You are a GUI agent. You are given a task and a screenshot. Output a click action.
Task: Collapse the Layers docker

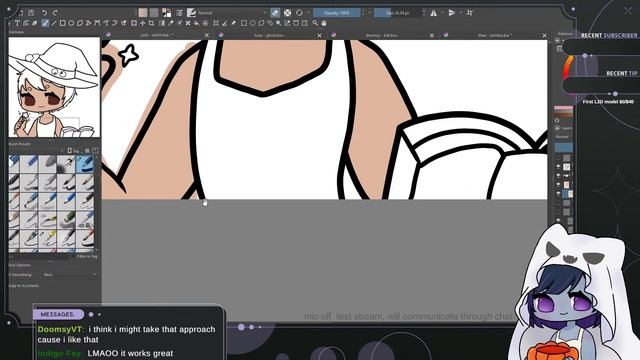click(558, 128)
